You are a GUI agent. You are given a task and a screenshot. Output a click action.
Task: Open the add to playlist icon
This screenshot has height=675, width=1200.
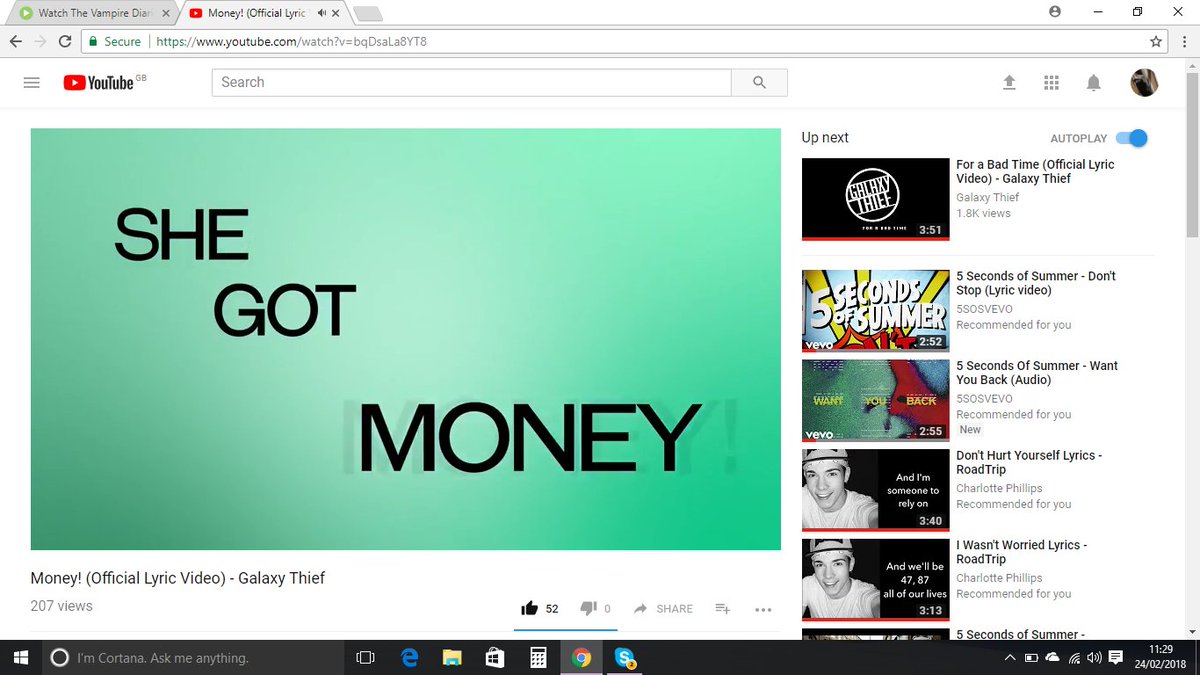click(722, 608)
